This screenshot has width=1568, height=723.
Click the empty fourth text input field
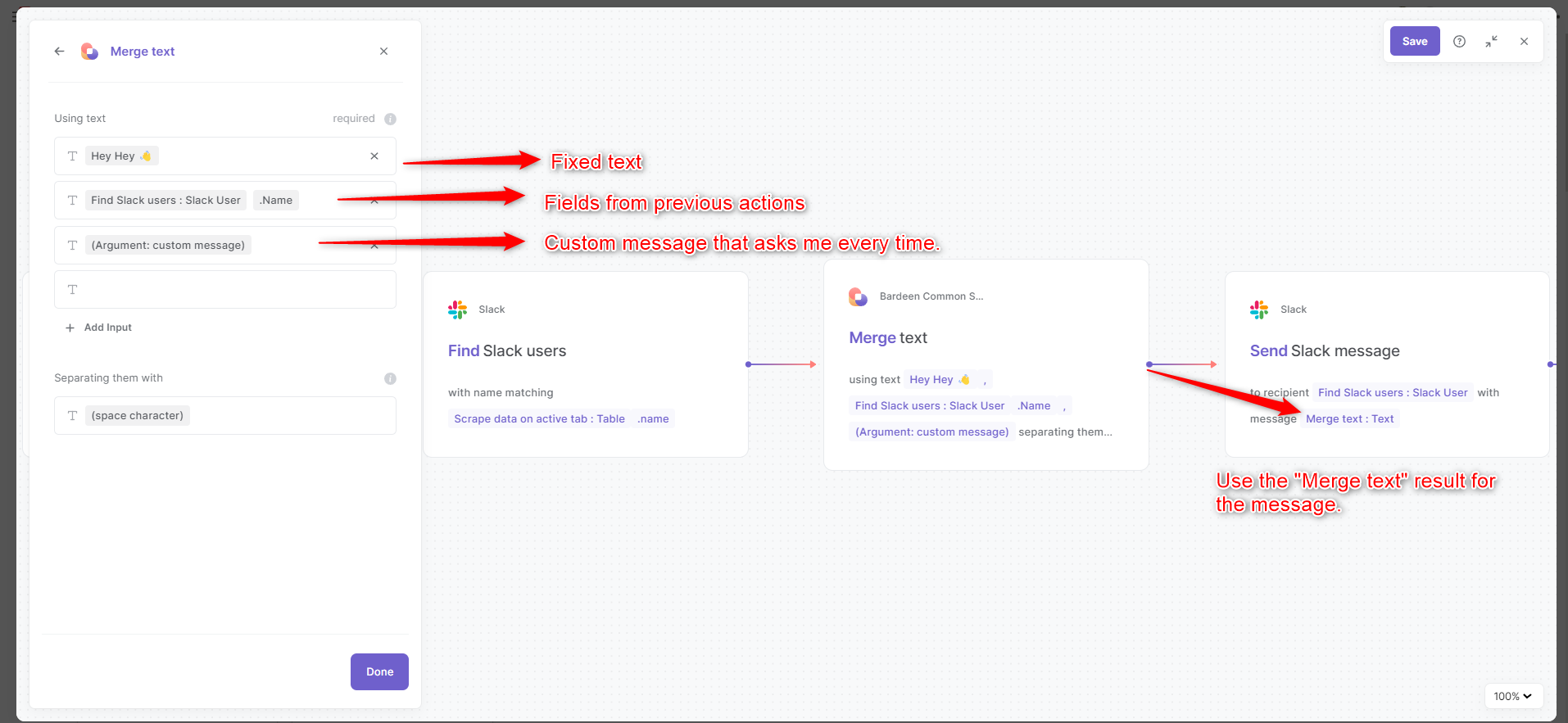pyautogui.click(x=225, y=289)
